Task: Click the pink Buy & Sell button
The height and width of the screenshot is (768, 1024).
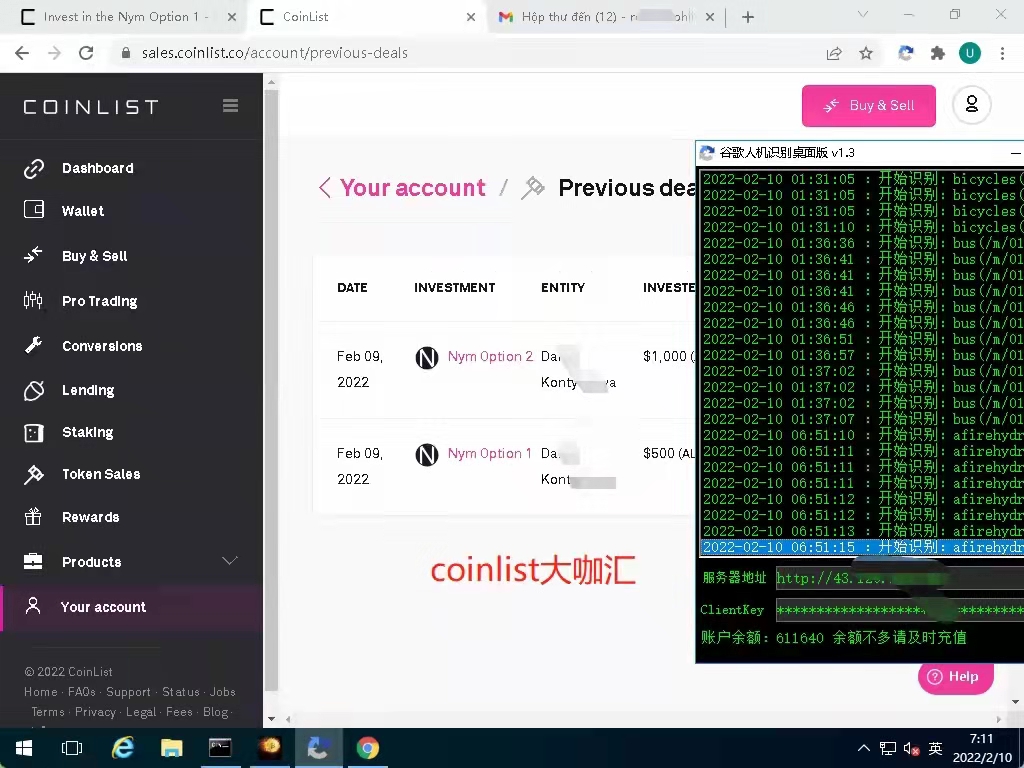Action: (869, 106)
